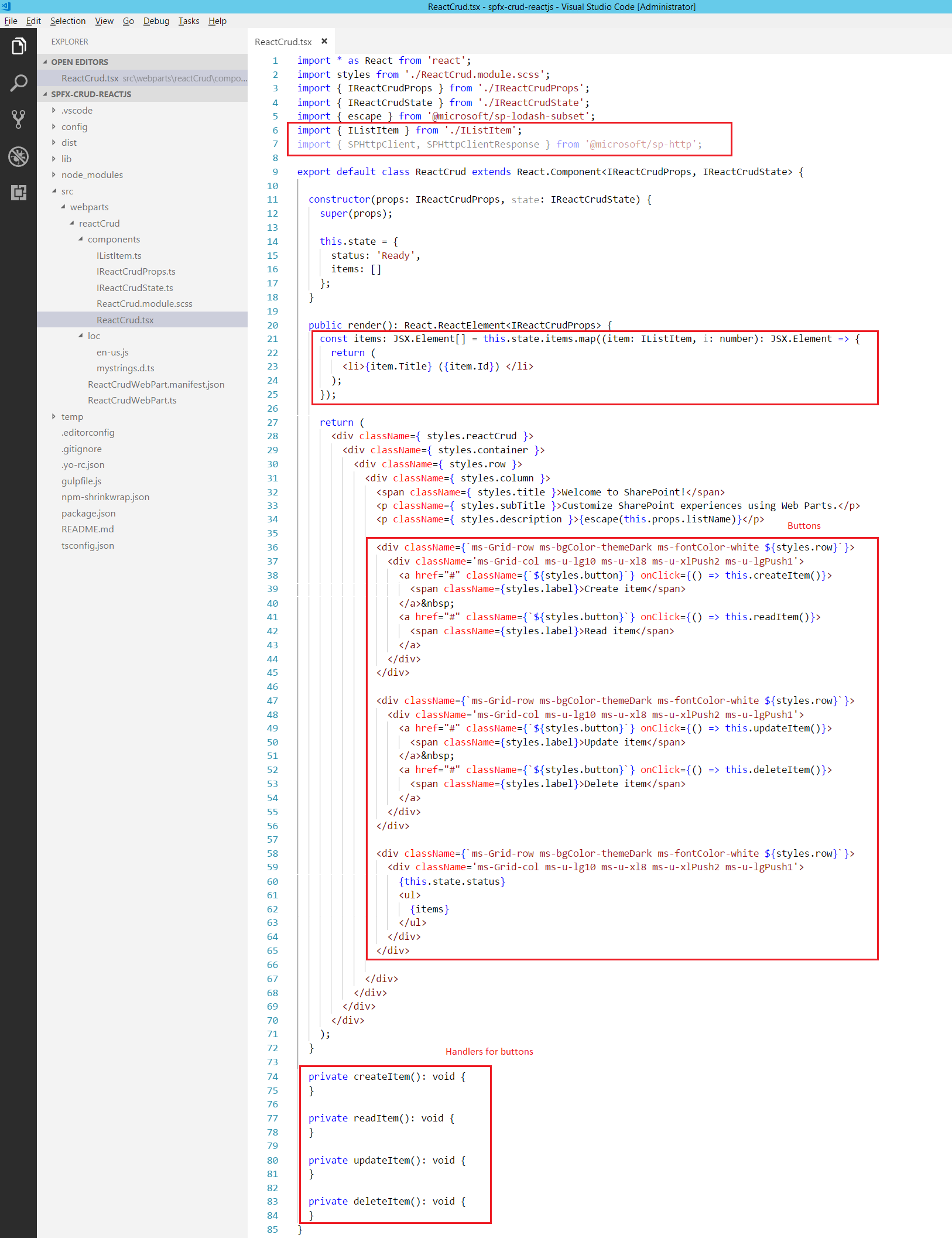Open the Search view icon

tap(18, 83)
